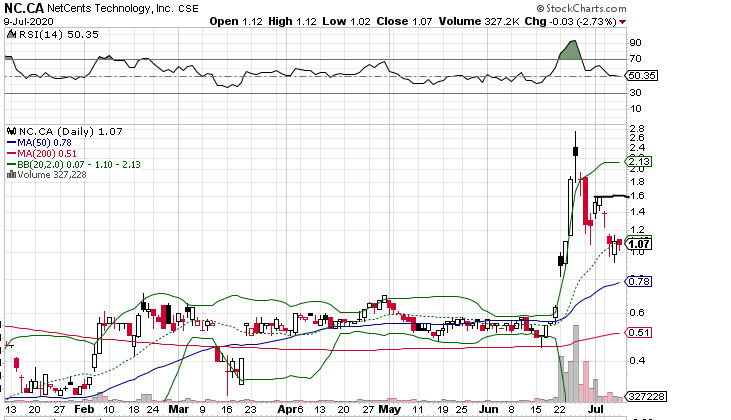
Task: Click the RSI 70 axis label
Action: click(x=635, y=59)
